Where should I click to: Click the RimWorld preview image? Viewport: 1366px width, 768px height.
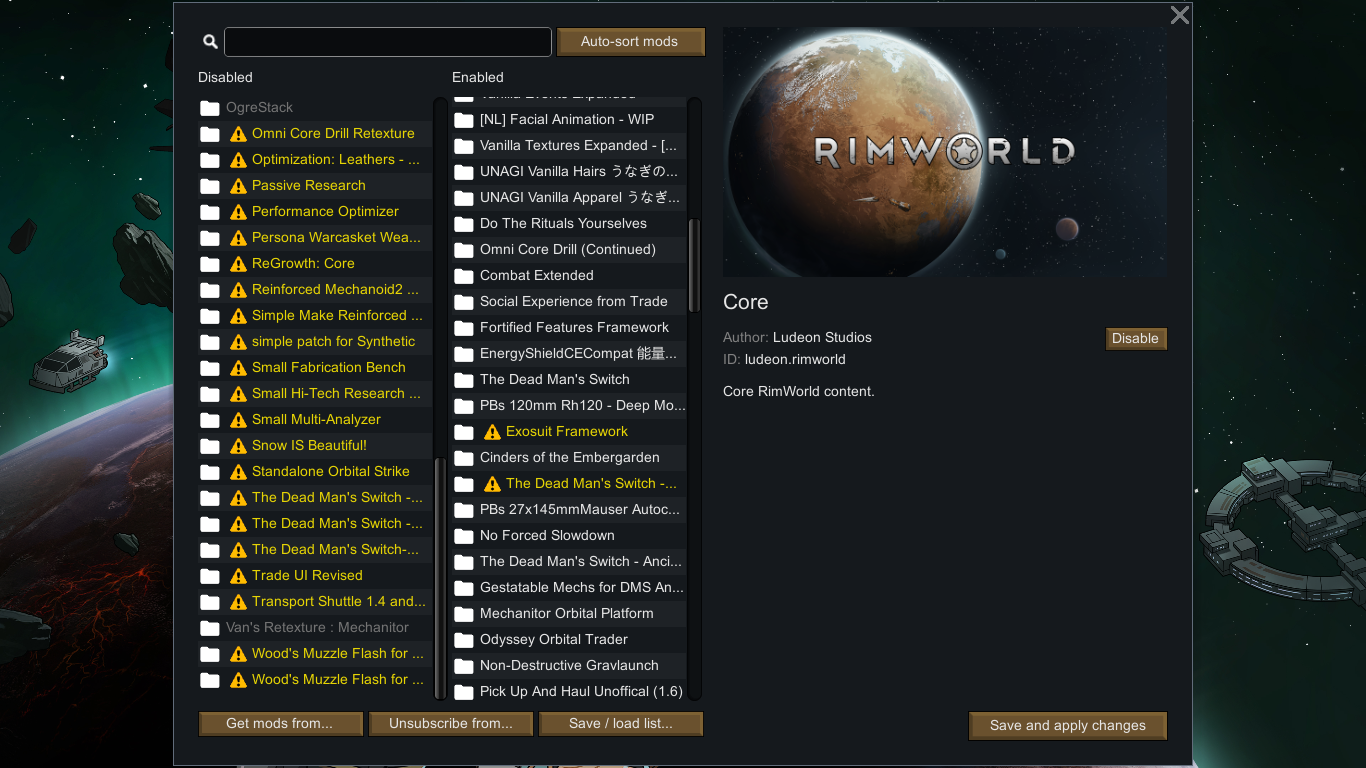tap(945, 152)
